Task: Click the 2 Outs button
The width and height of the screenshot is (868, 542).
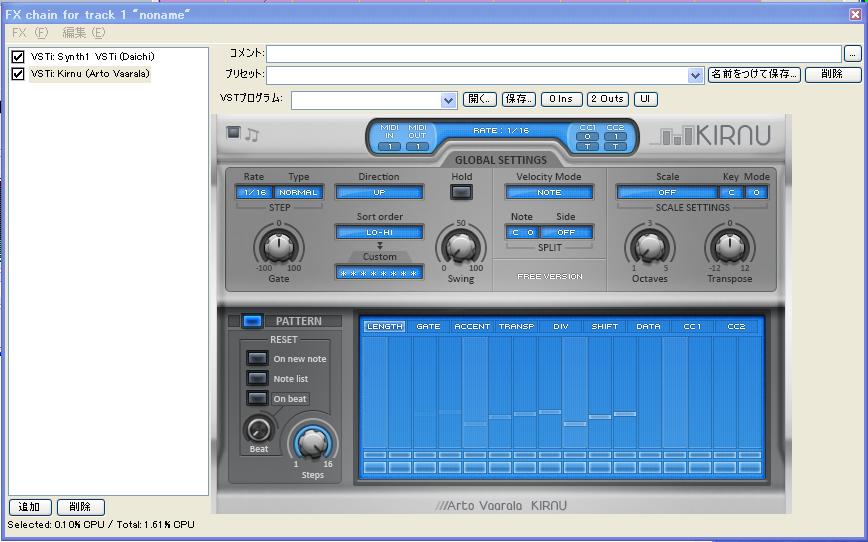Action: [607, 99]
